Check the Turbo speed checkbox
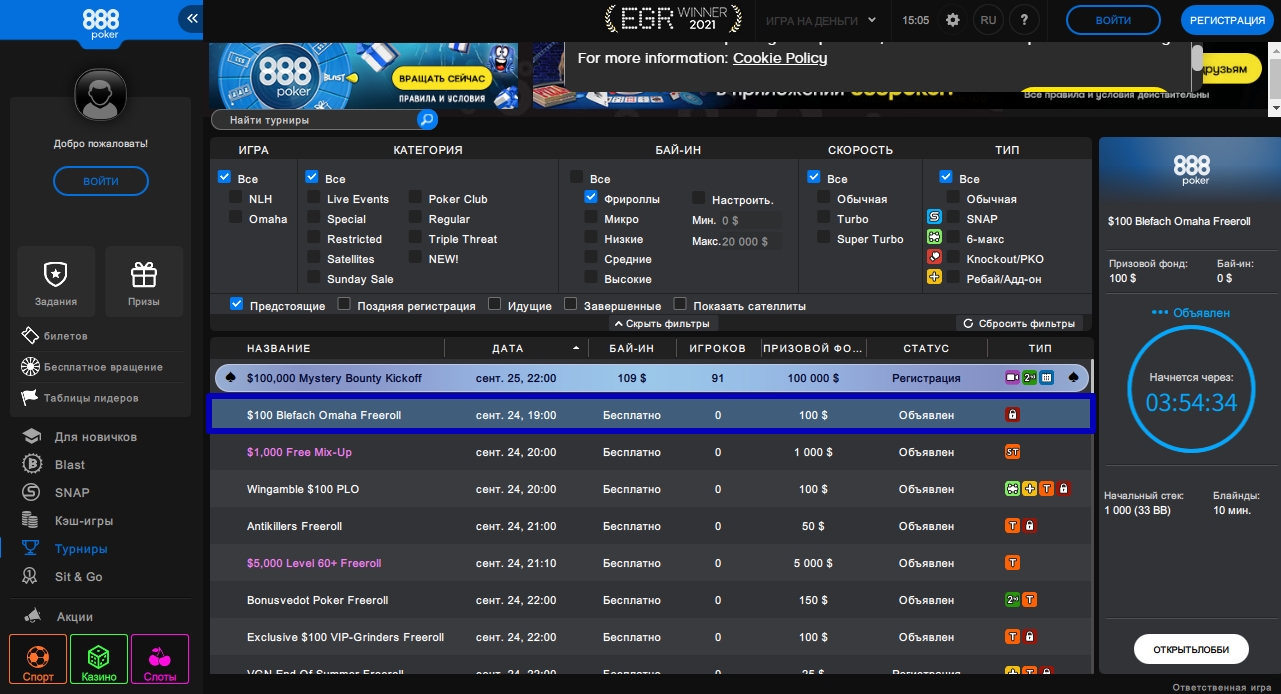 [824, 217]
